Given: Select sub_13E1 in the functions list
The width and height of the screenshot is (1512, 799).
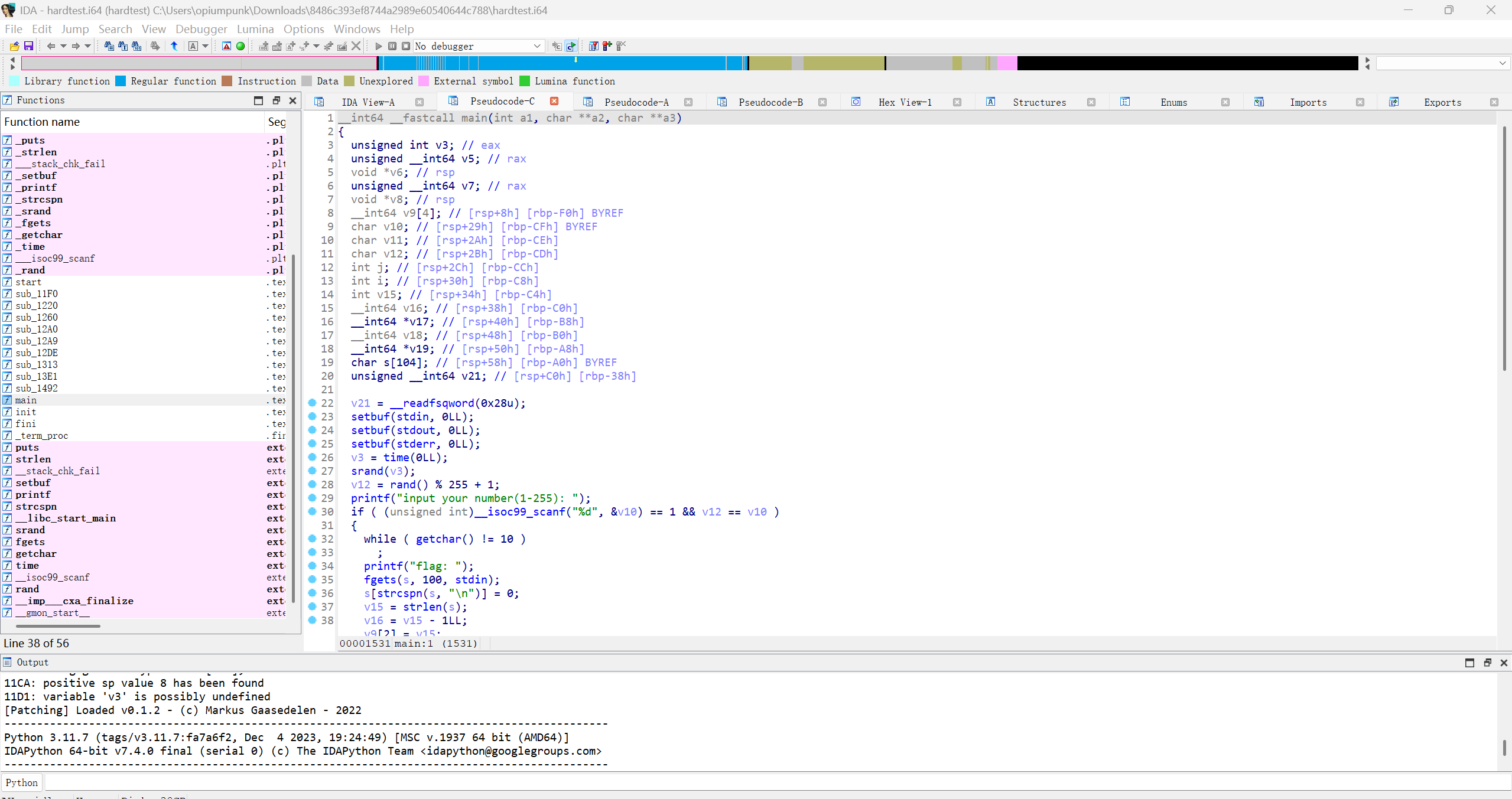Looking at the screenshot, I should tap(37, 376).
